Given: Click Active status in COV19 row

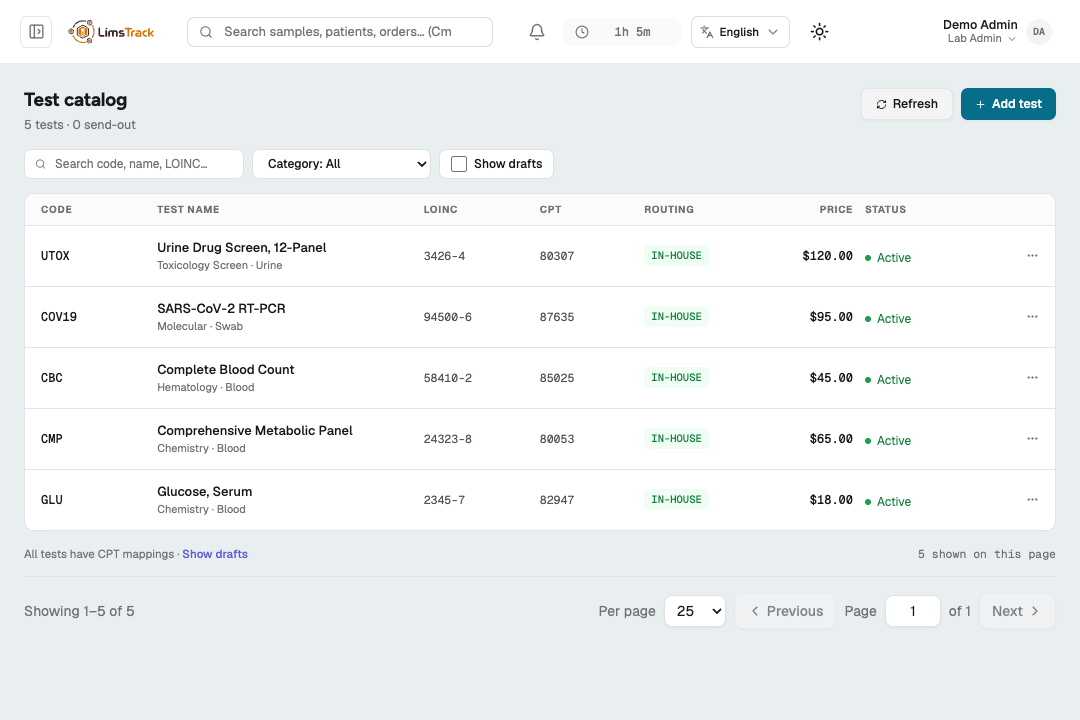Looking at the screenshot, I should 888,318.
